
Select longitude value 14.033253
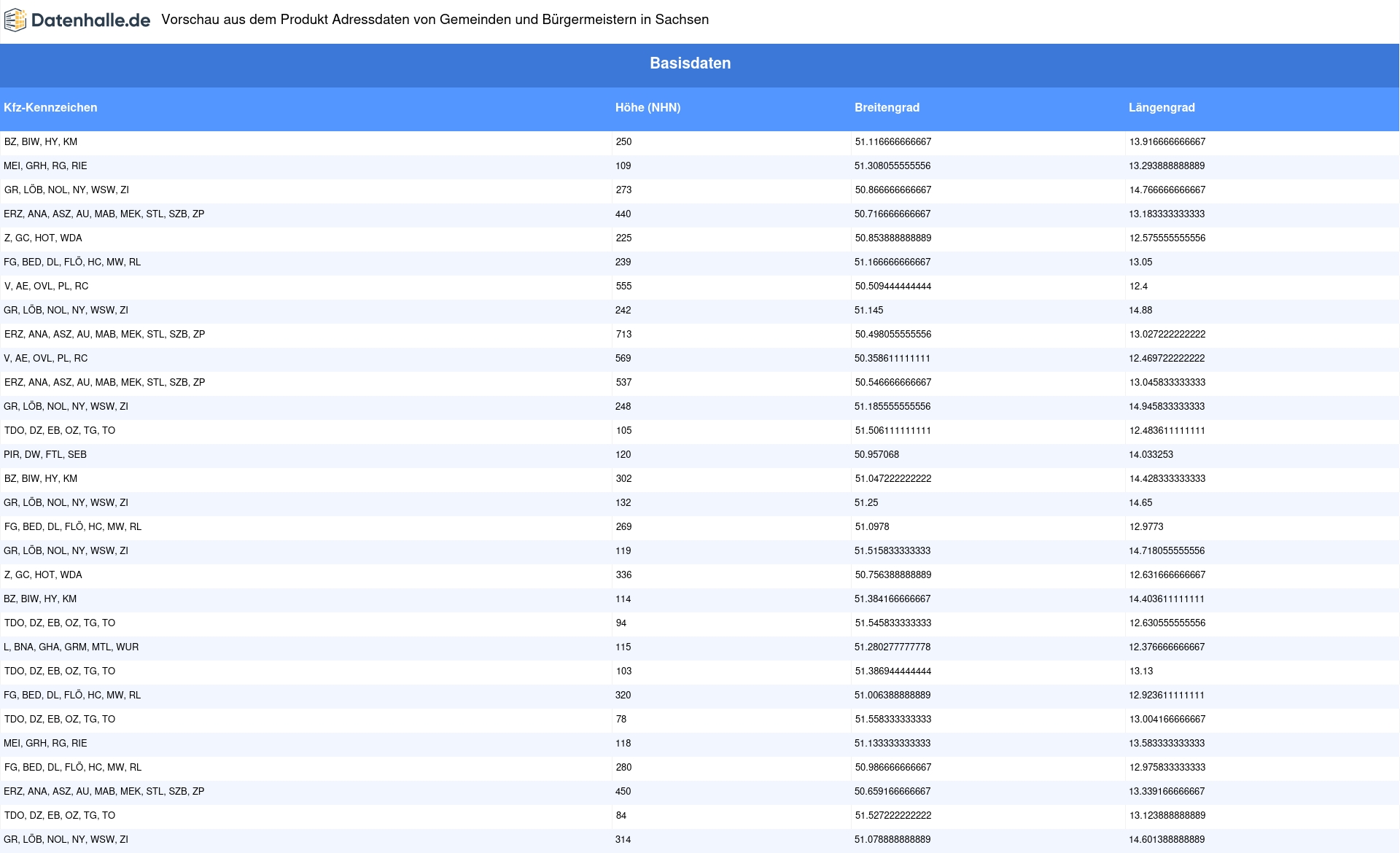click(1151, 455)
